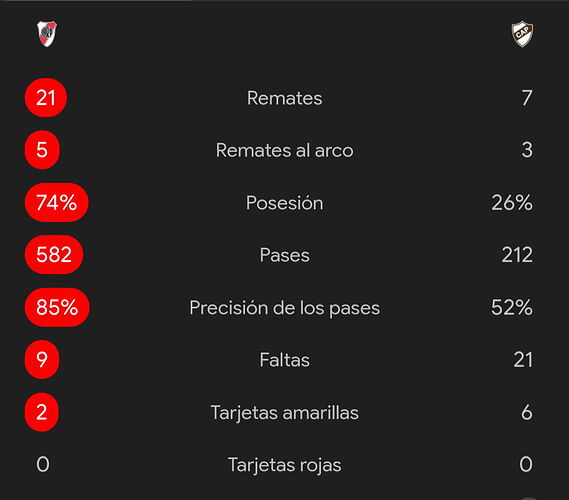
Task: Click Precisión de los pases label
Action: click(x=284, y=308)
